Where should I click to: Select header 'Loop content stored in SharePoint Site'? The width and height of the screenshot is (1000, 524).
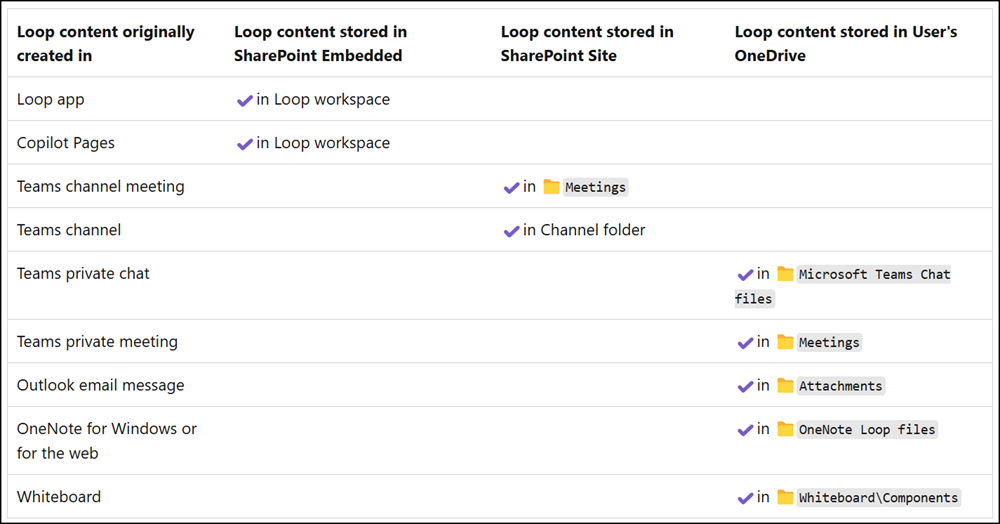pos(587,44)
